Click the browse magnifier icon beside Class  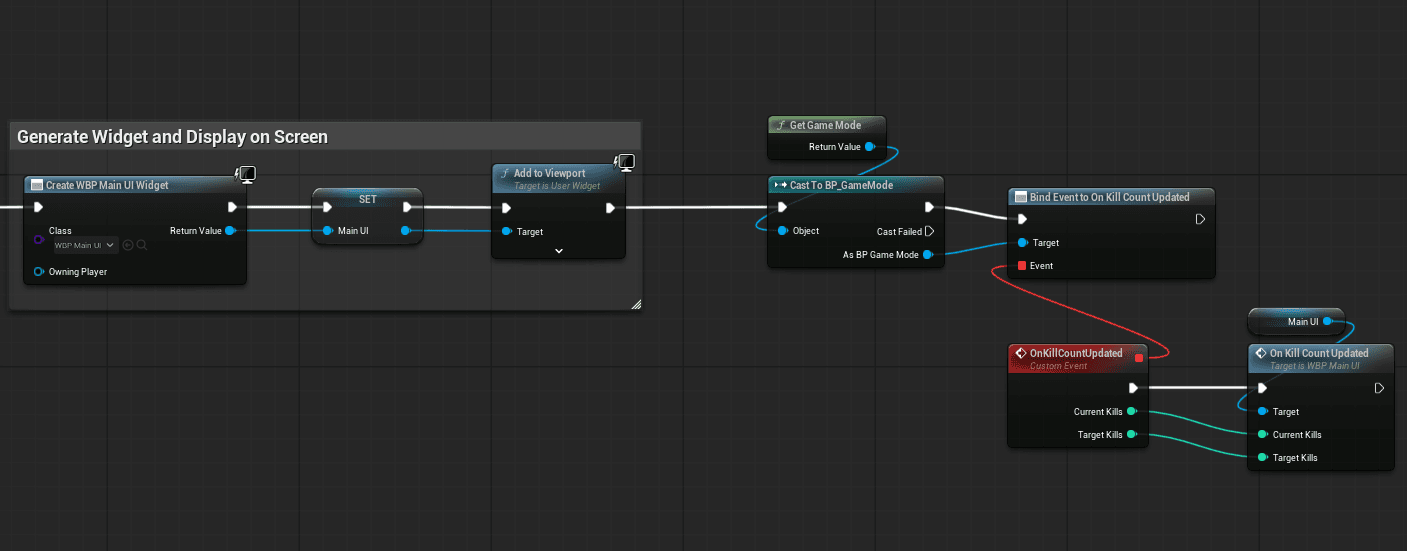pos(142,245)
